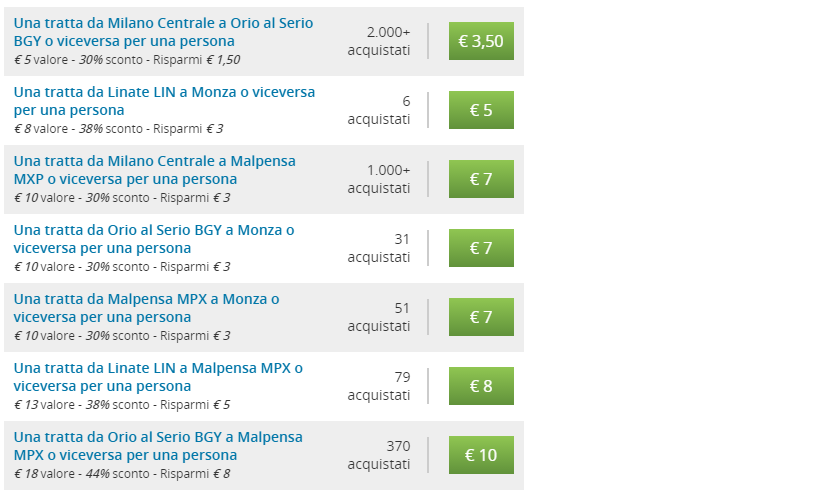Click the € 10 price button
The width and height of the screenshot is (819, 497).
pos(481,454)
